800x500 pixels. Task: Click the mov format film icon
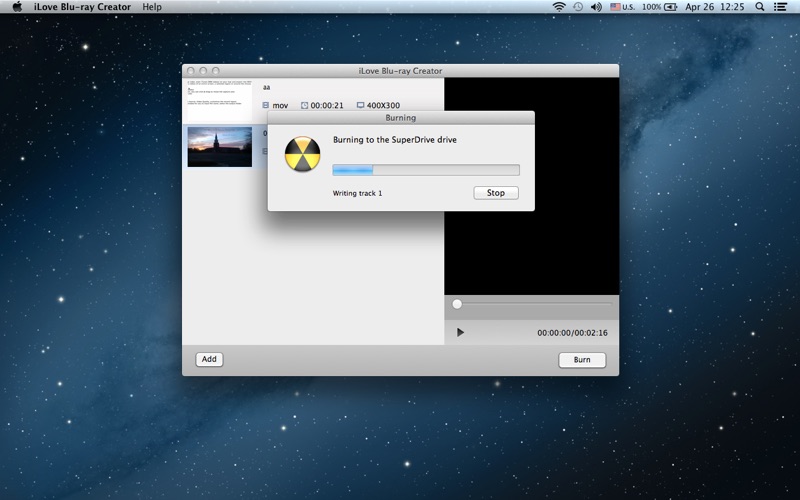(x=266, y=105)
